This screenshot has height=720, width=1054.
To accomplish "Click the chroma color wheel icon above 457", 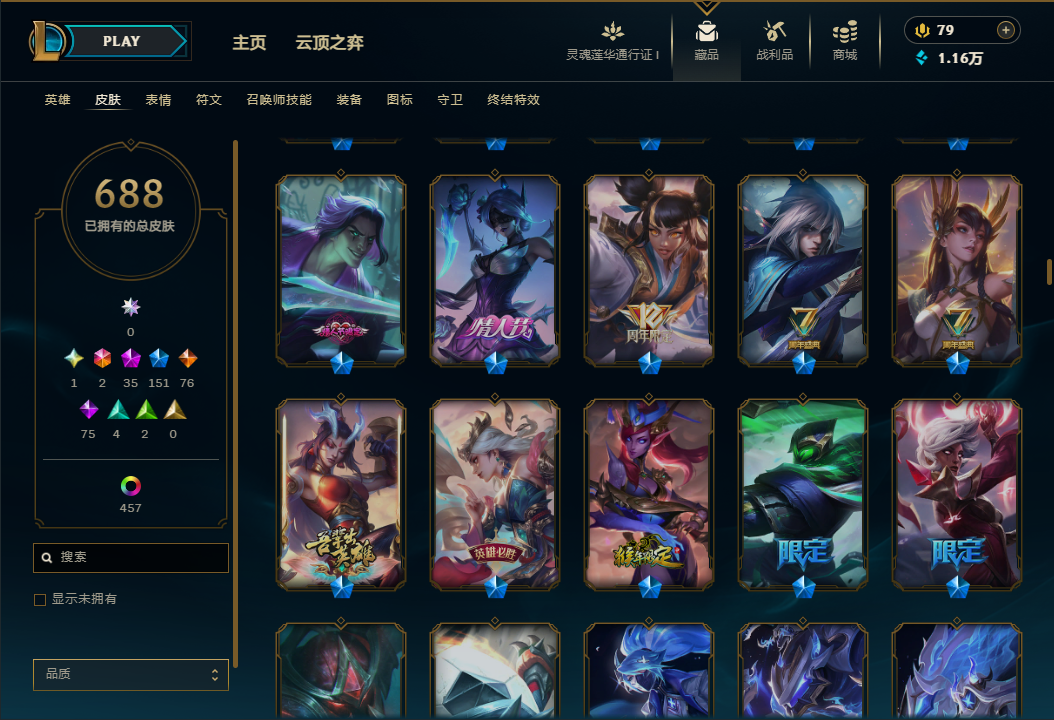I will pyautogui.click(x=130, y=485).
